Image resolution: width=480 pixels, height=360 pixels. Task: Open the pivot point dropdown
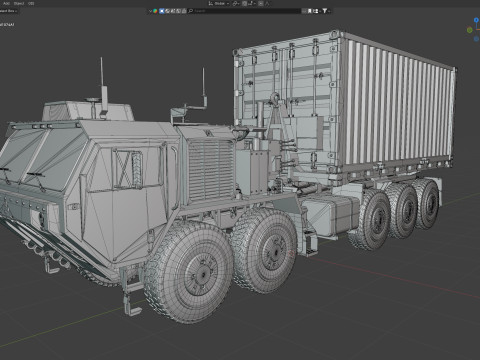[236, 3]
